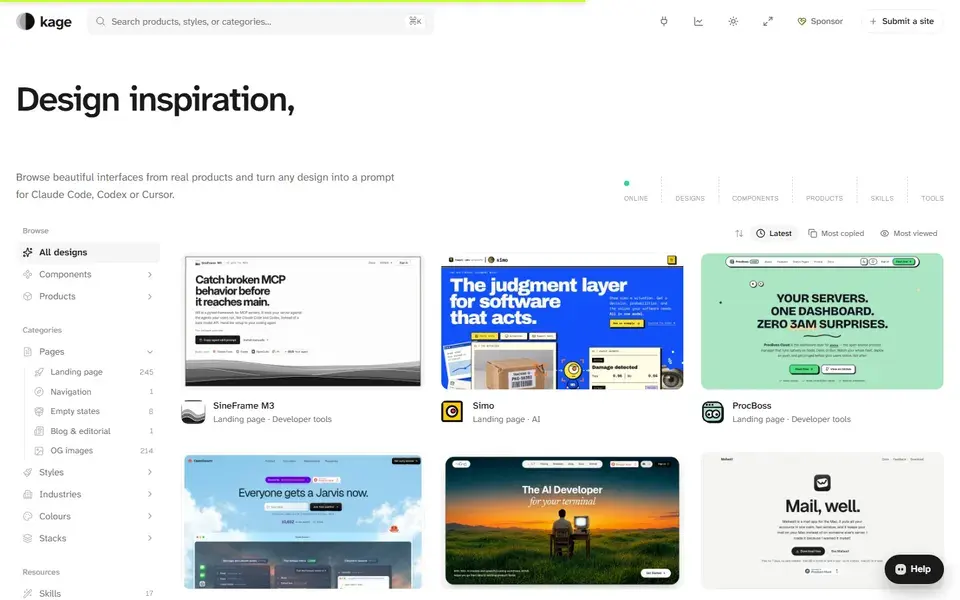Image resolution: width=960 pixels, height=600 pixels.
Task: Open 'The AI Developer' sunset thumbnail
Action: [562, 522]
